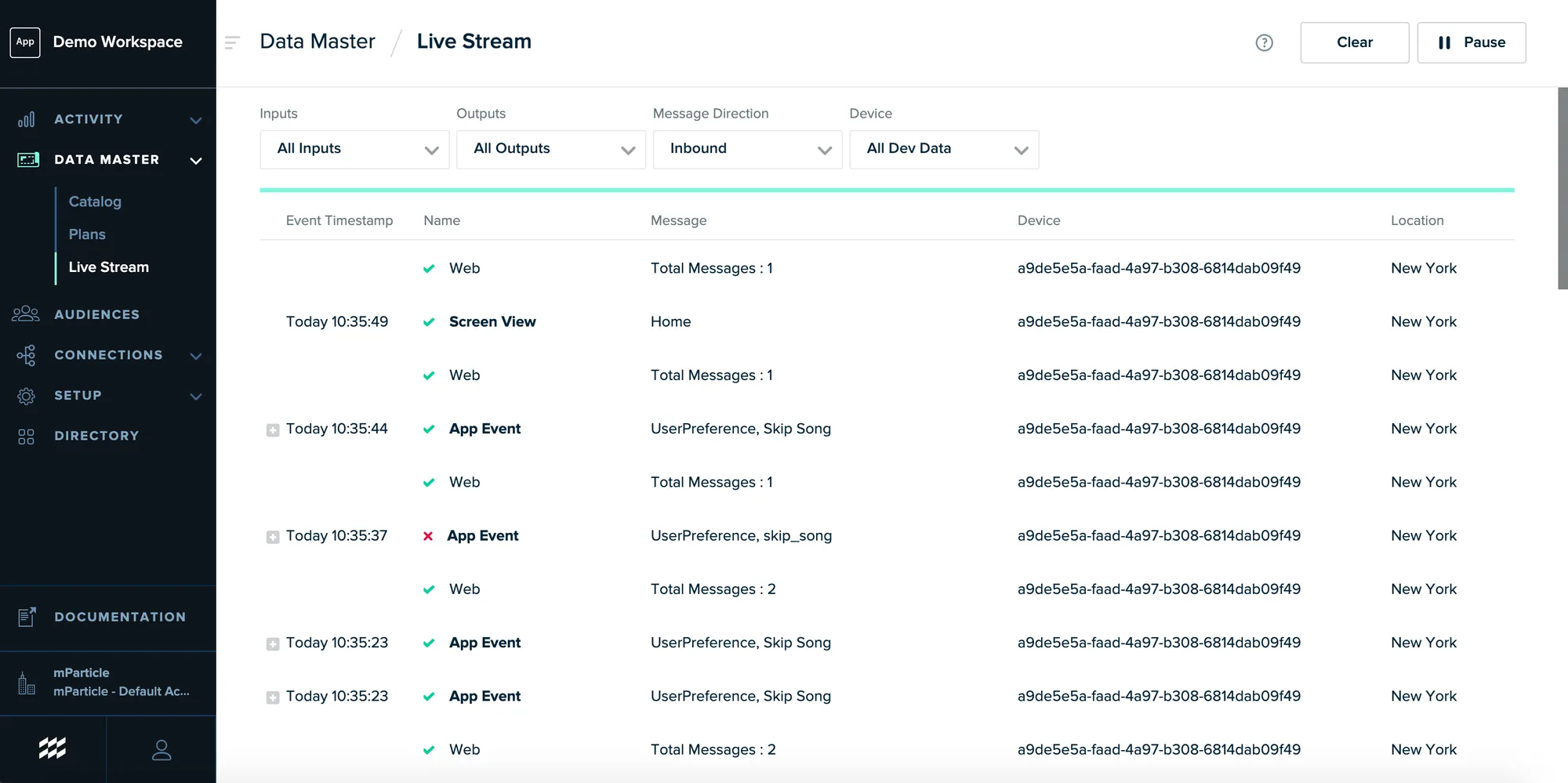This screenshot has width=1568, height=783.
Task: Open the All Inputs dropdown
Action: [x=354, y=149]
